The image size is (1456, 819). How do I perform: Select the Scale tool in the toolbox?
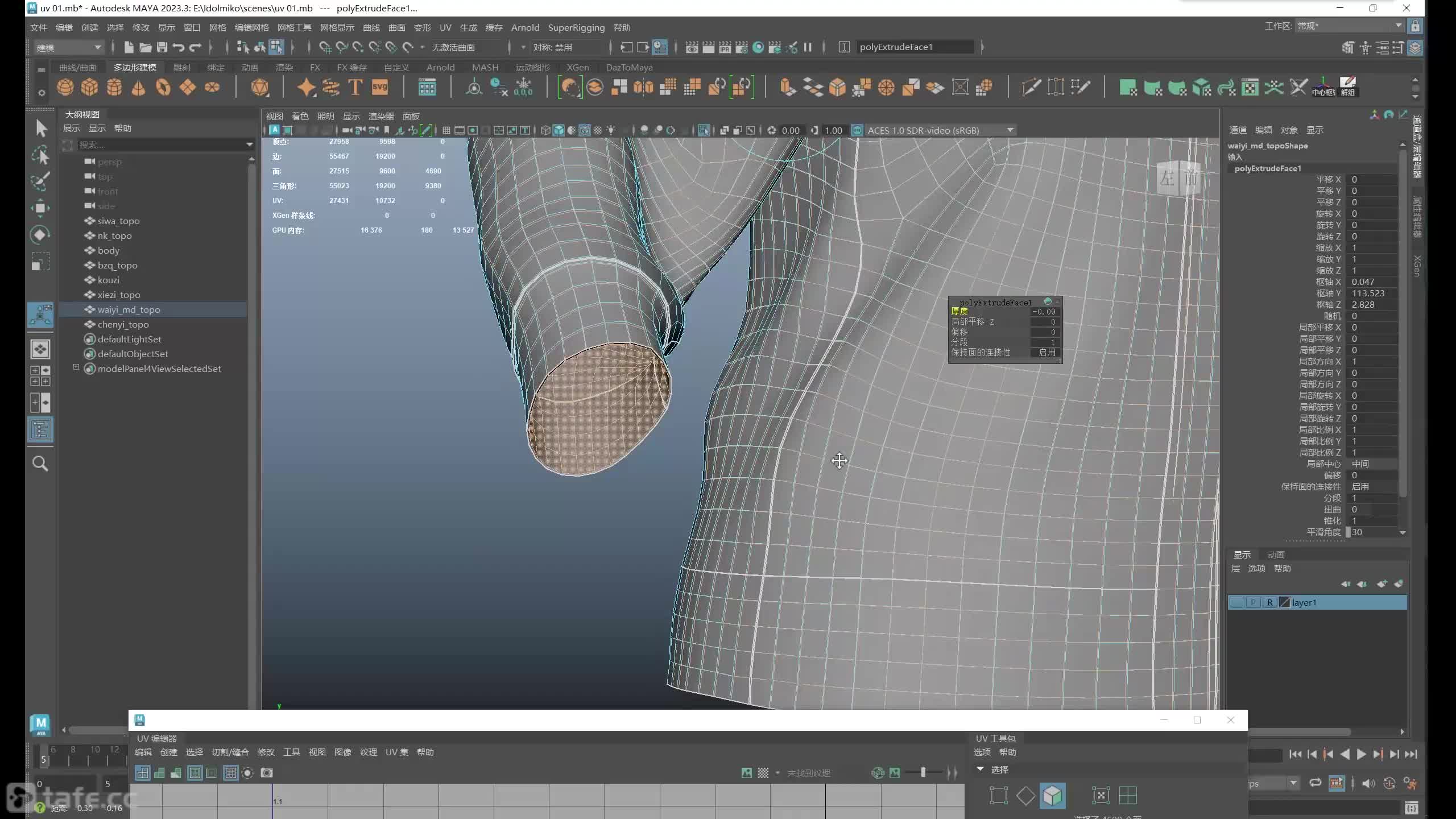40,262
